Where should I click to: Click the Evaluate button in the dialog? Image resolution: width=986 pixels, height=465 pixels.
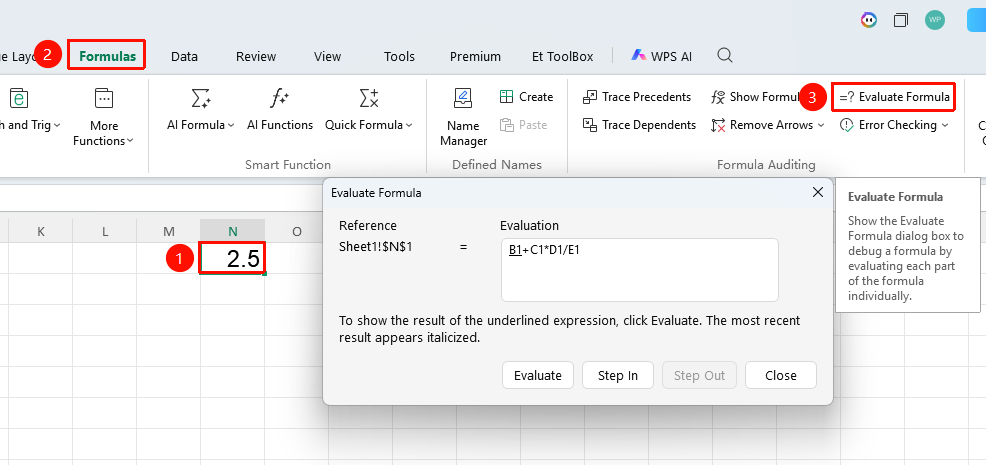[538, 376]
